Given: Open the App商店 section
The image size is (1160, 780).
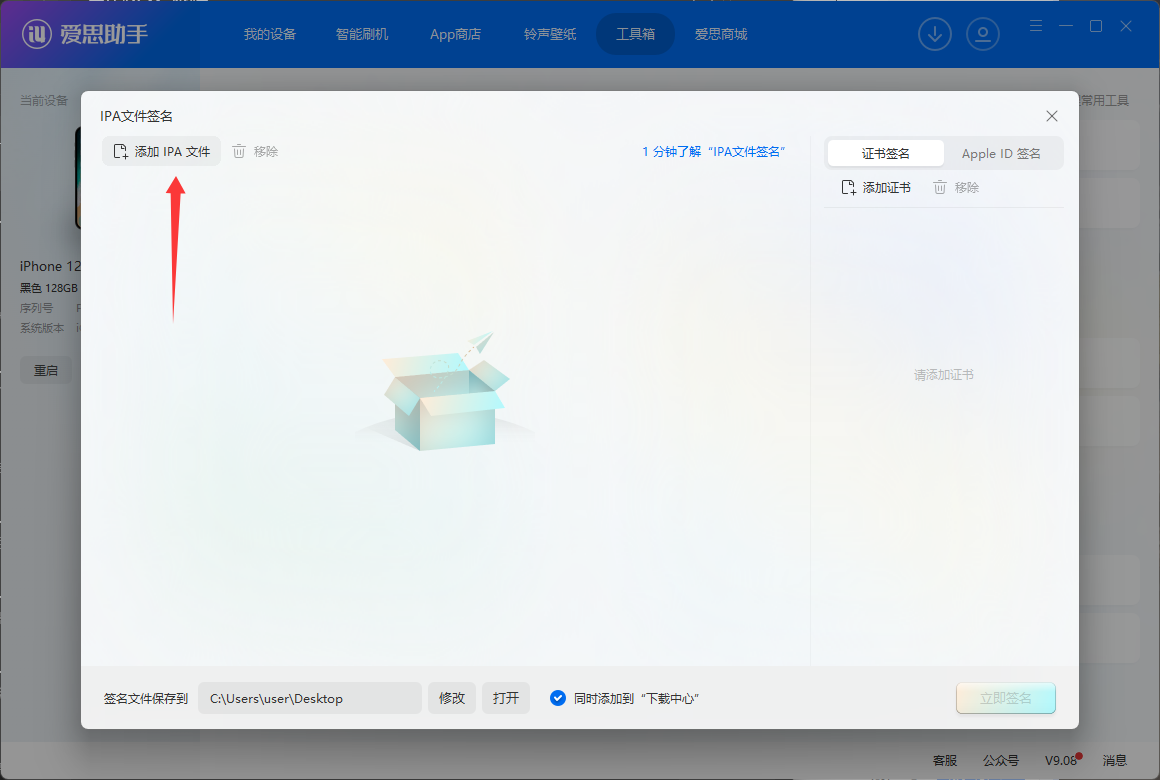Looking at the screenshot, I should [455, 34].
